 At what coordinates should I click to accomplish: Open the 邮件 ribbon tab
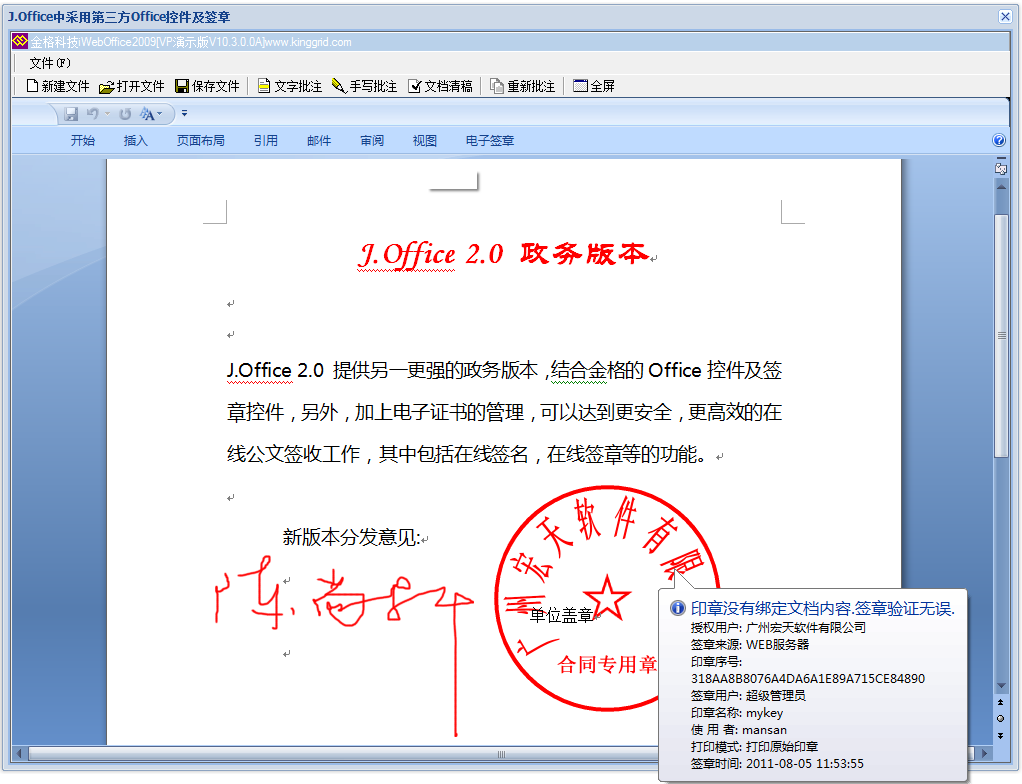(x=319, y=140)
